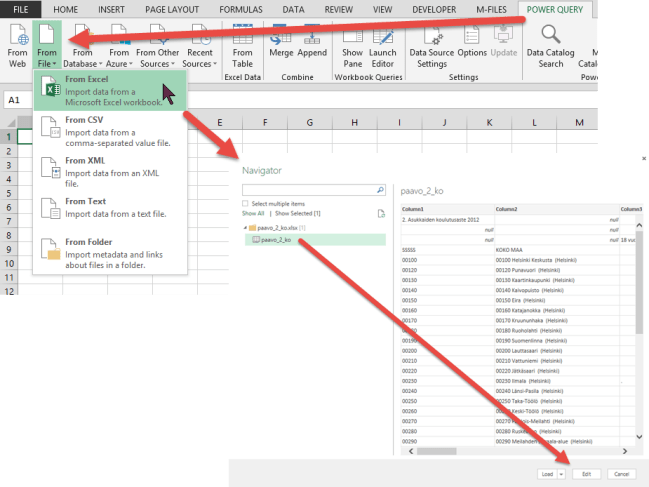649x487 pixels.
Task: Click the From Web icon
Action: coord(17,47)
